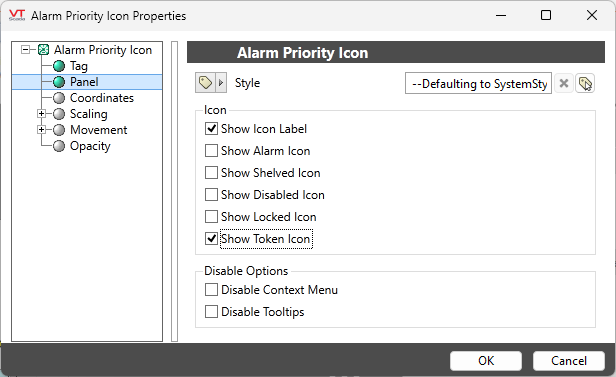Clear the style with the X icon
The height and width of the screenshot is (377, 616).
[x=564, y=83]
